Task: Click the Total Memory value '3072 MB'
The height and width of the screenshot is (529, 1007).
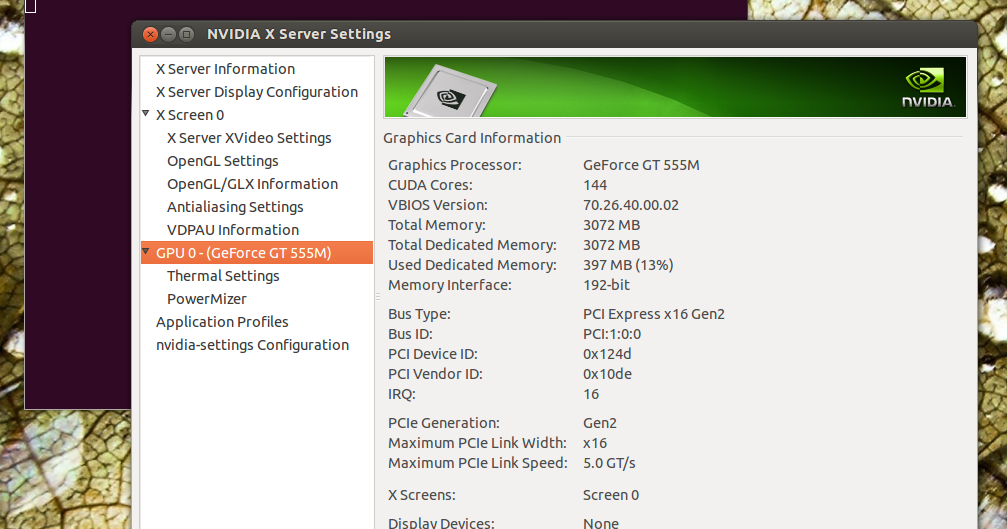Action: click(x=611, y=225)
